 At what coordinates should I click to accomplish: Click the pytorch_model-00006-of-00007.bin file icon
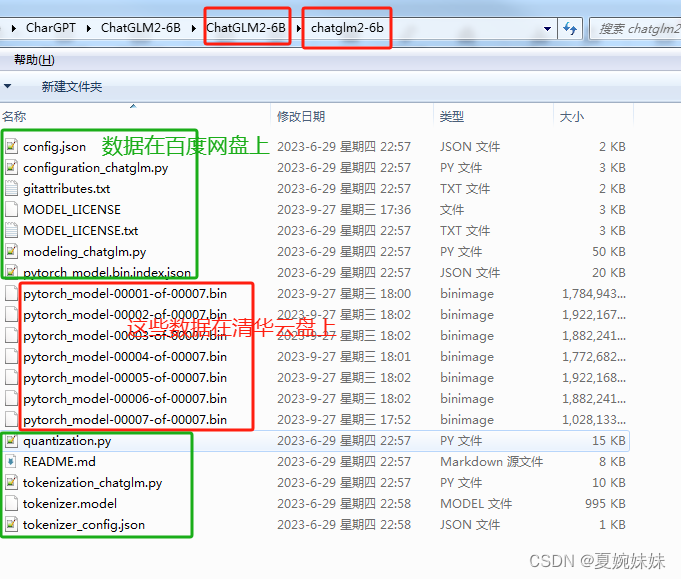point(11,398)
